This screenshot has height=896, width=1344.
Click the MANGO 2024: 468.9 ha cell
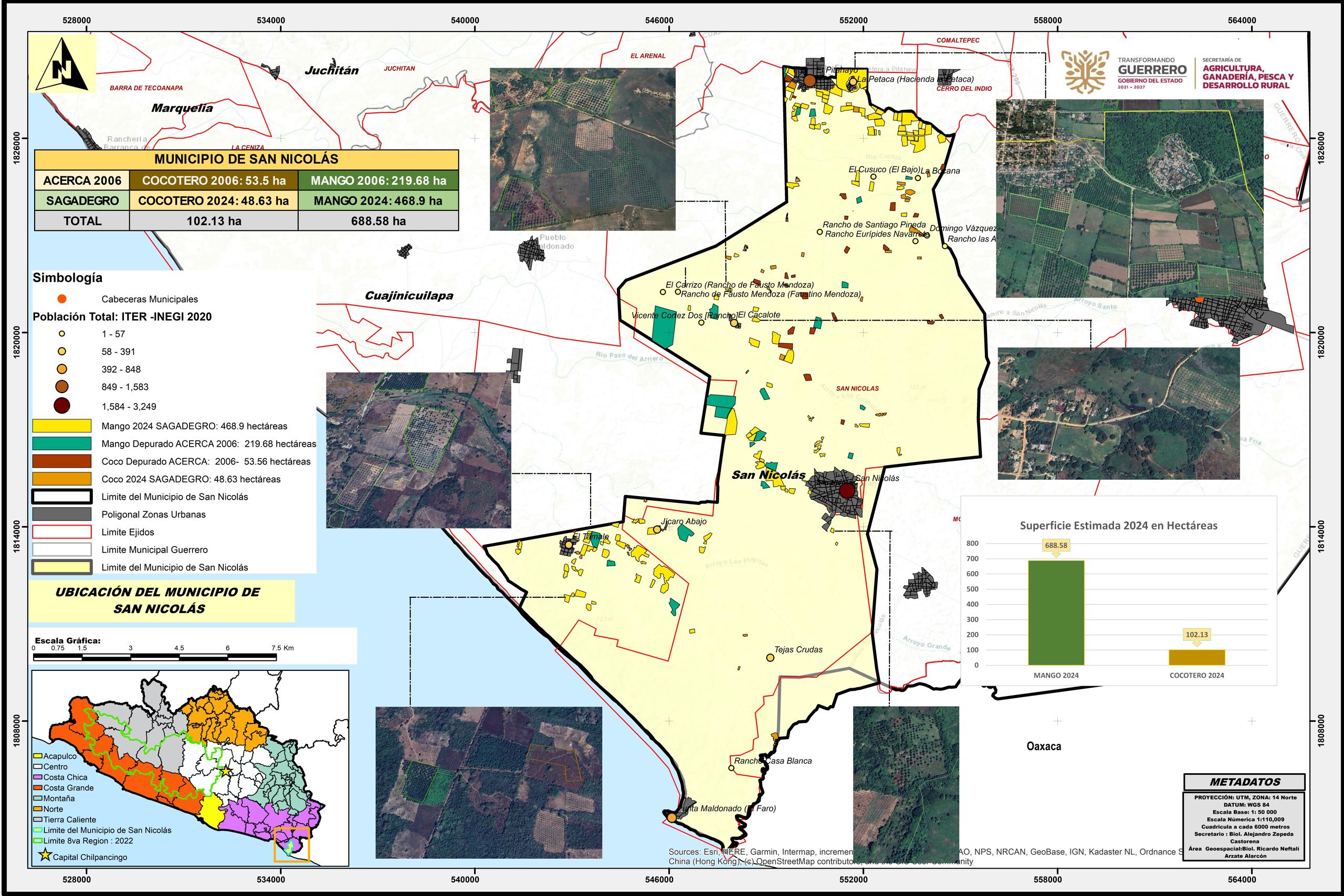pyautogui.click(x=379, y=201)
